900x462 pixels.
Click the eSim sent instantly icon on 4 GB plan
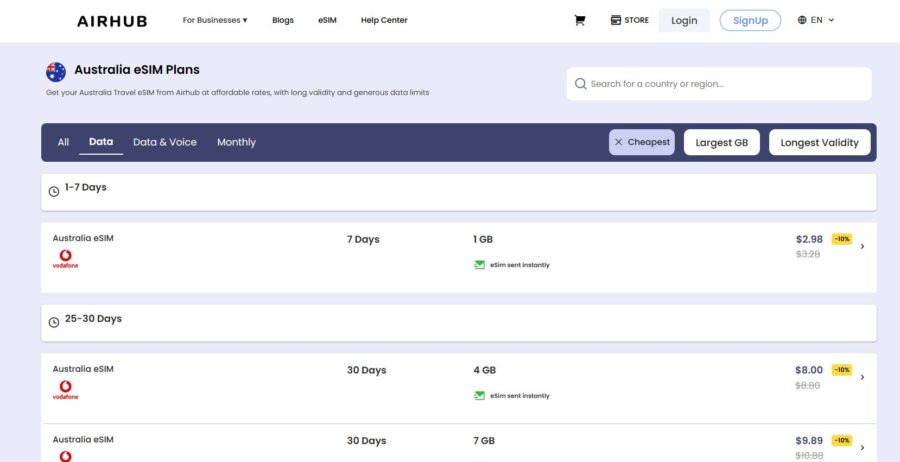coord(479,396)
